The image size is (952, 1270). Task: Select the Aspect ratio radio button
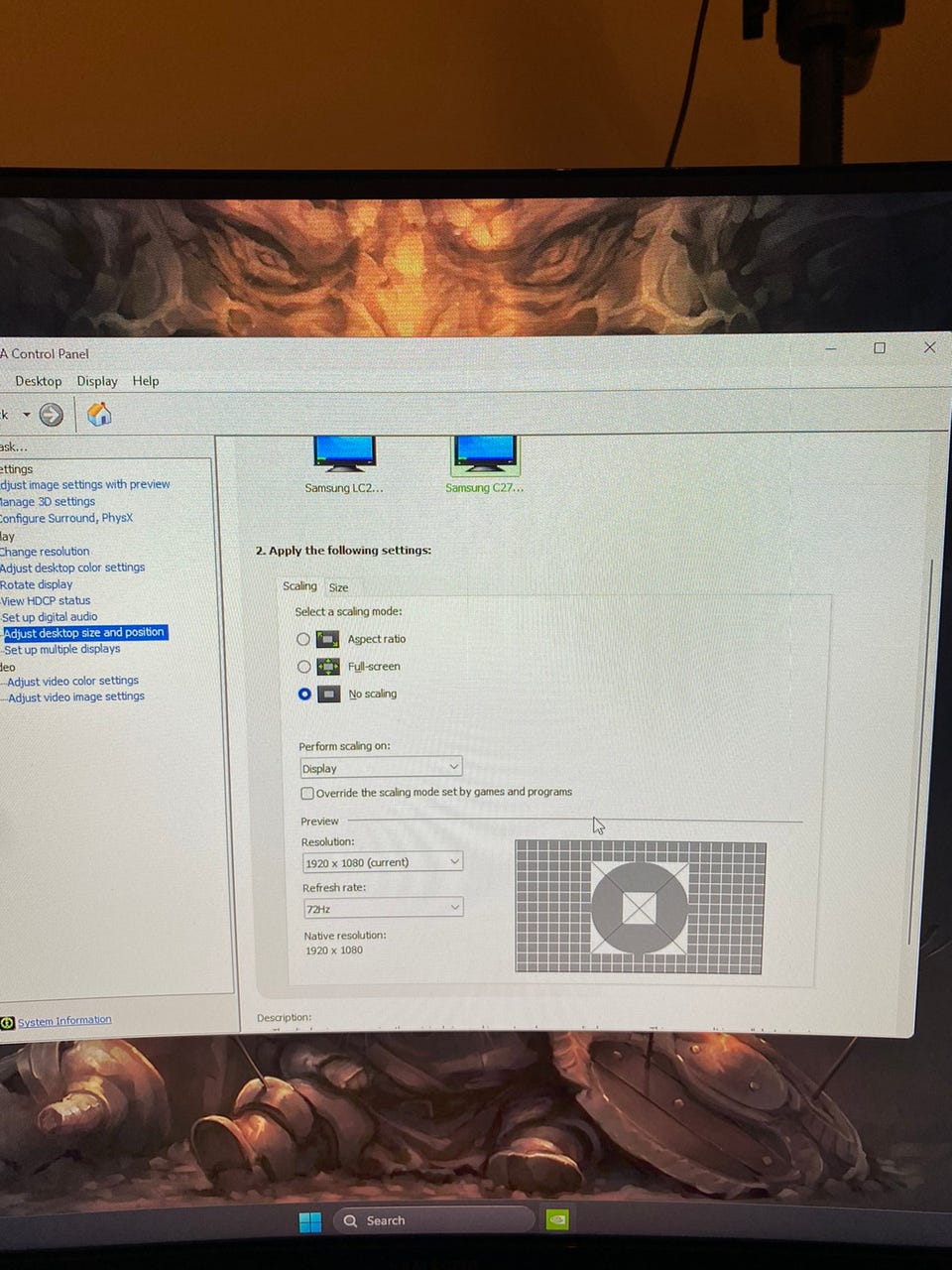coord(303,639)
